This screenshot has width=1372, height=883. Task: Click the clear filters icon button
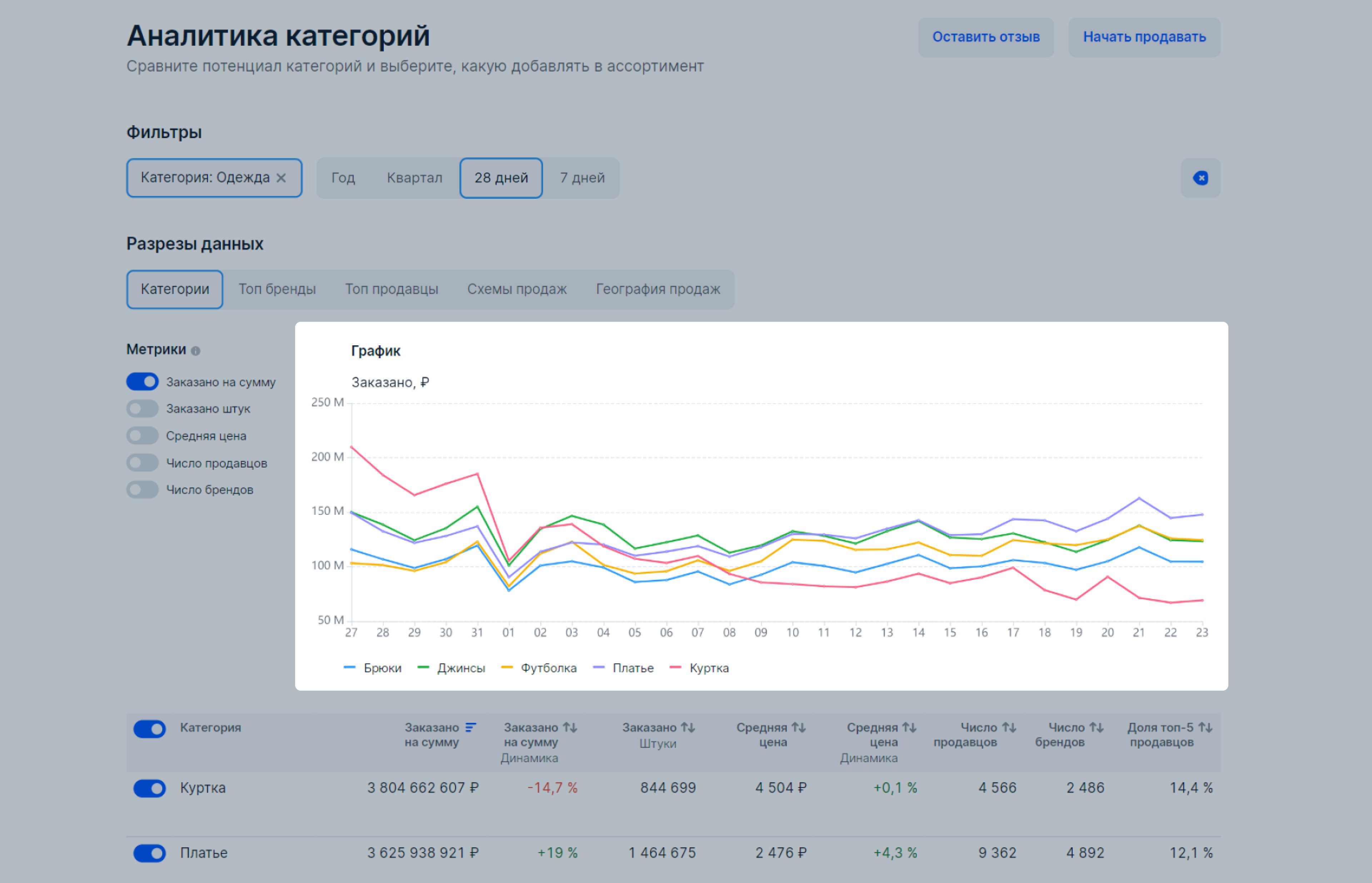pos(1200,178)
